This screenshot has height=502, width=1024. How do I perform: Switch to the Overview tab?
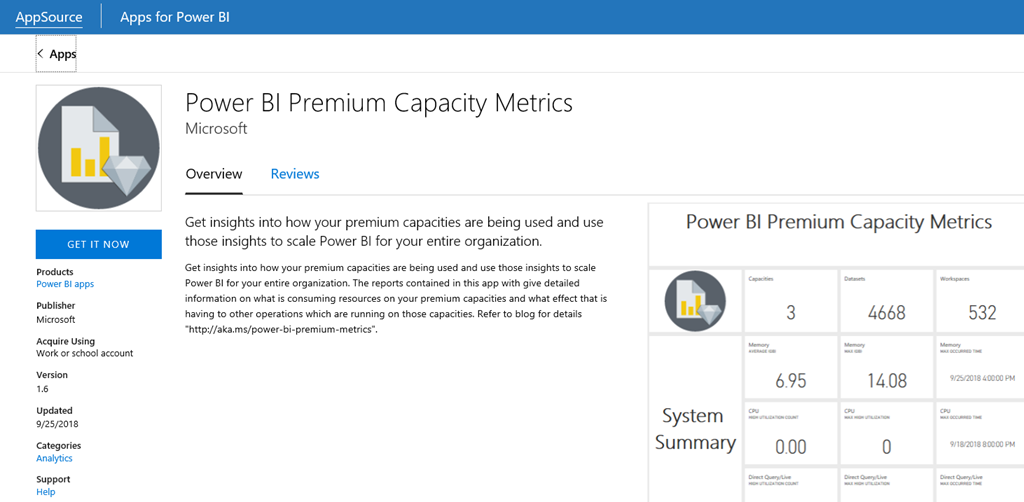tap(214, 174)
